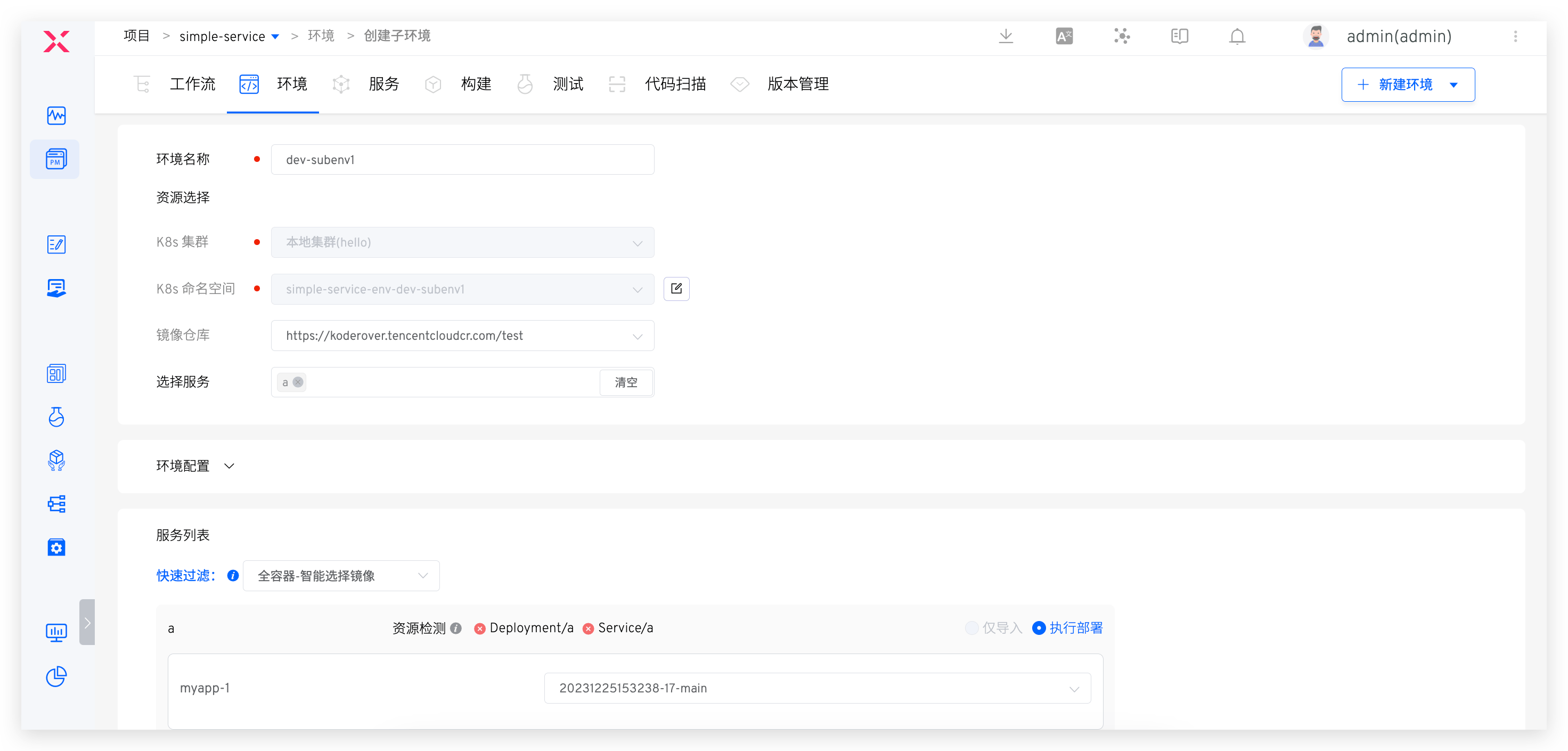Click the admin user avatar
1568x751 pixels.
click(x=1316, y=36)
